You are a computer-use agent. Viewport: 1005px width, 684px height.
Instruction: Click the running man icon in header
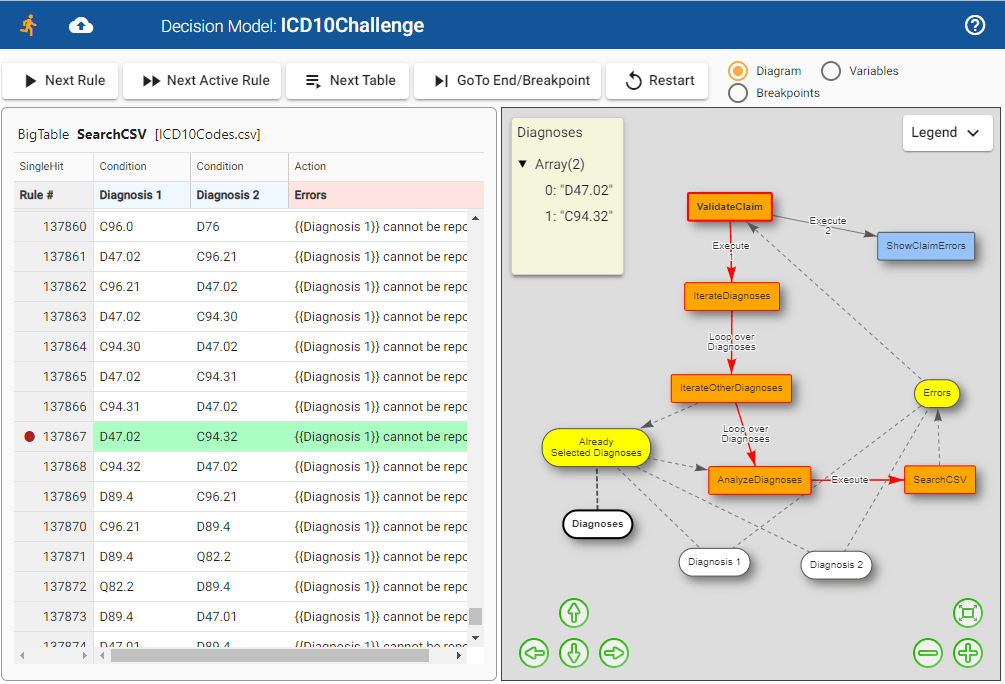pyautogui.click(x=28, y=25)
